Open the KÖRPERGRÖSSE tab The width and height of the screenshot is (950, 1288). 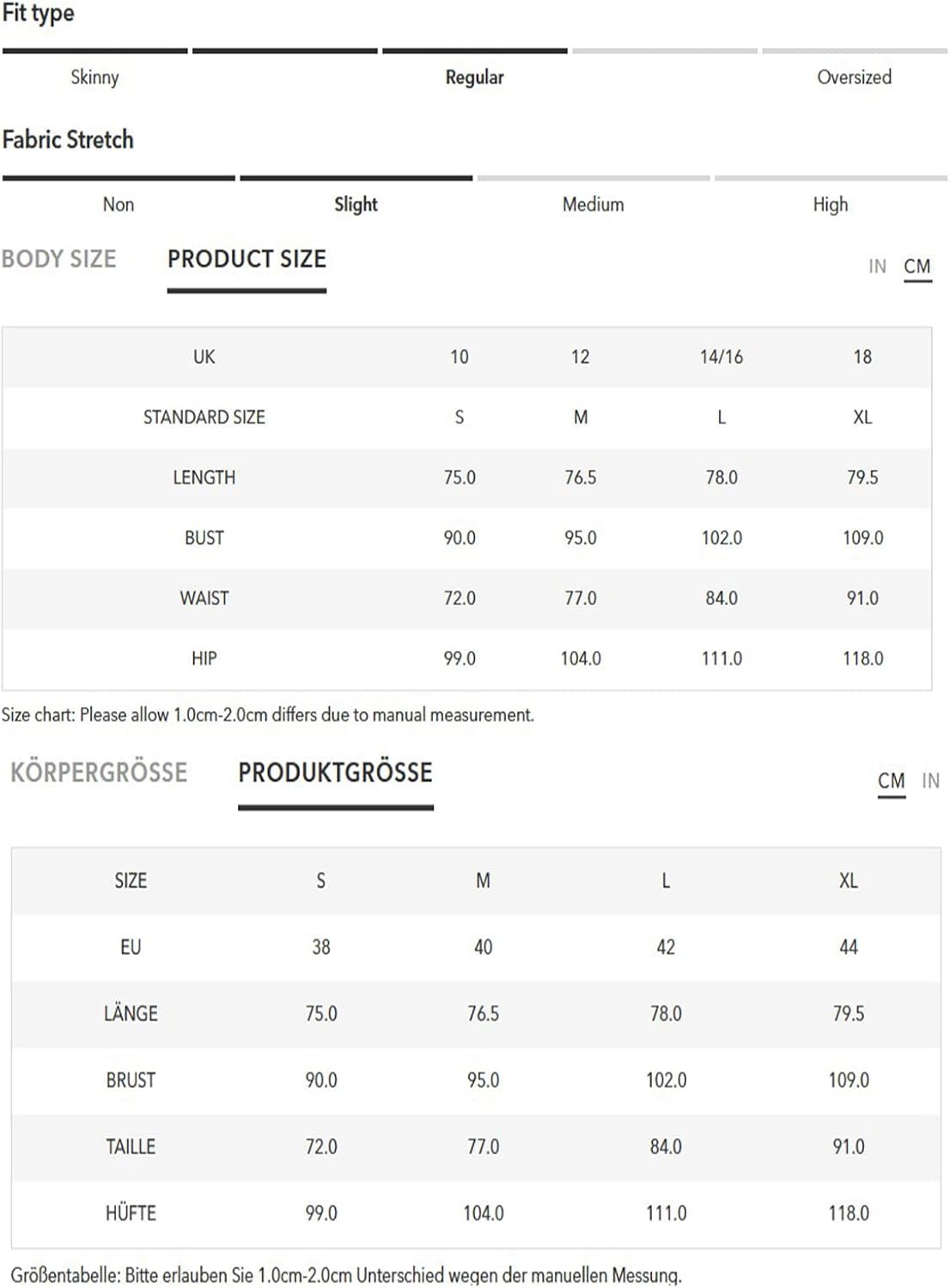(x=99, y=772)
